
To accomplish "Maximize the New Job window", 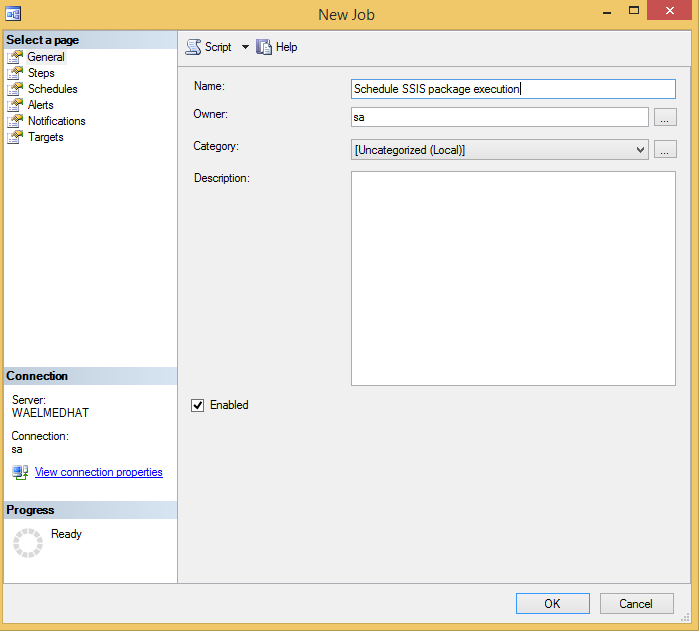I will click(x=633, y=11).
